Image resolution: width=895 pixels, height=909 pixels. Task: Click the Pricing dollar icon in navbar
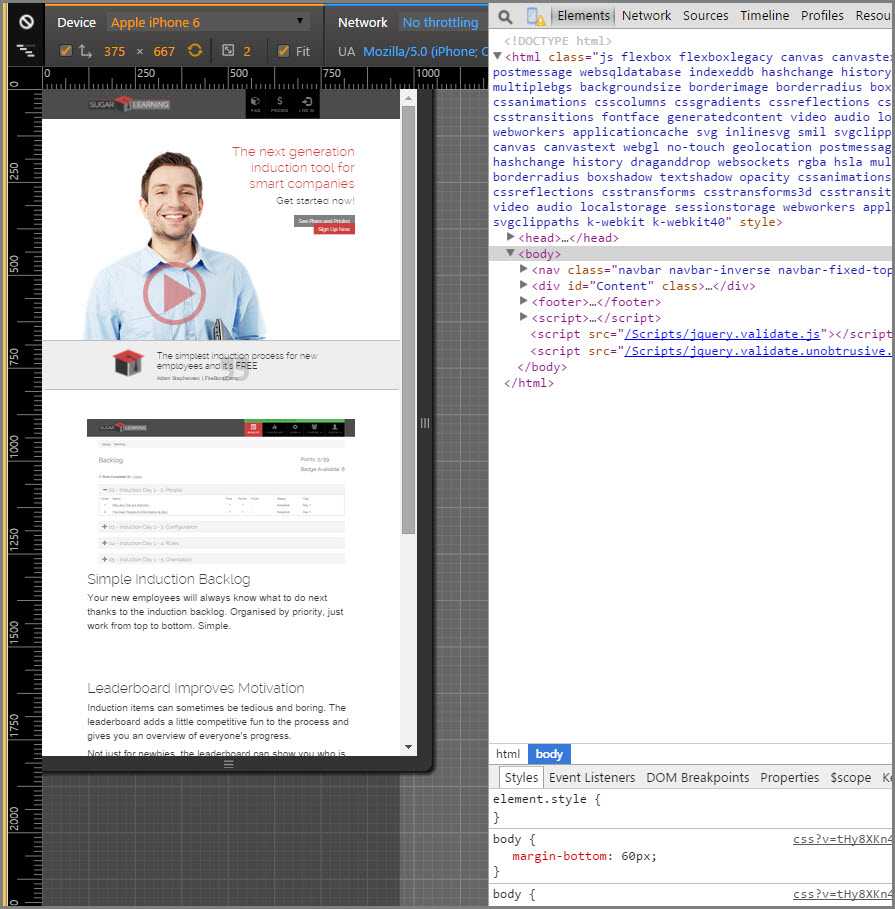tap(280, 104)
